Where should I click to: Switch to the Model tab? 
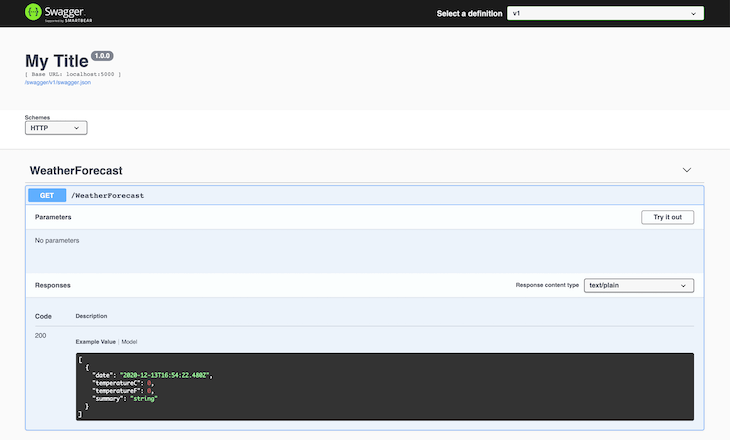coord(129,342)
